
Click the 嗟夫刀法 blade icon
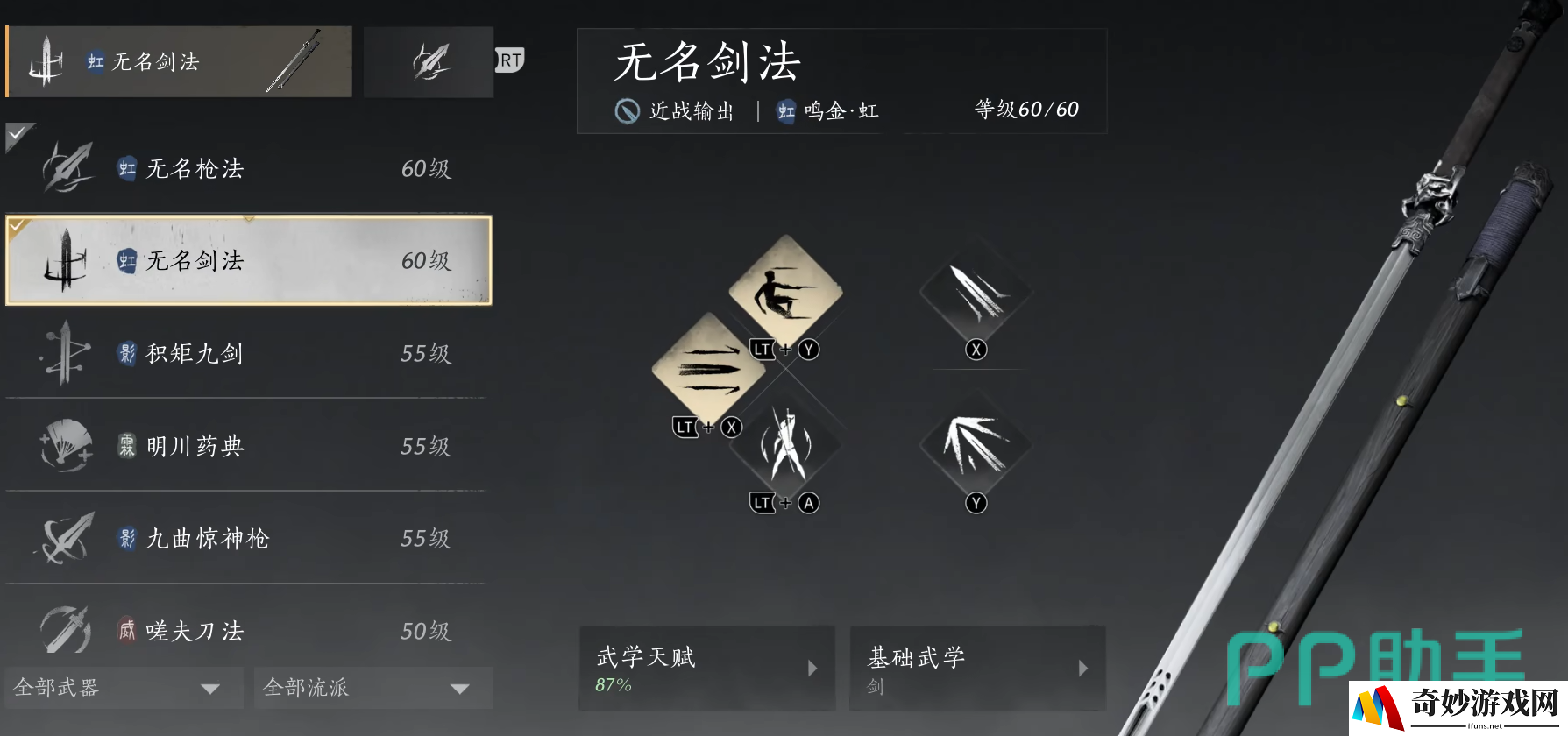click(66, 629)
